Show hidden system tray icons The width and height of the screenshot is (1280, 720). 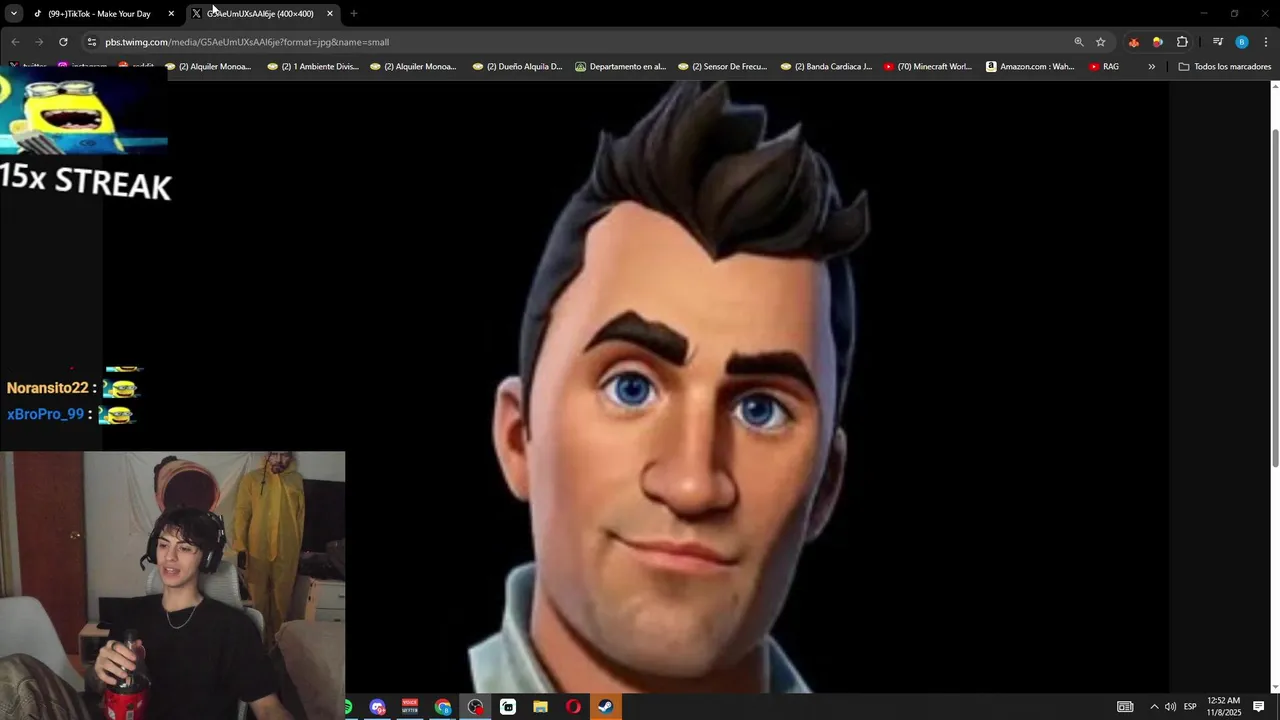[1154, 707]
